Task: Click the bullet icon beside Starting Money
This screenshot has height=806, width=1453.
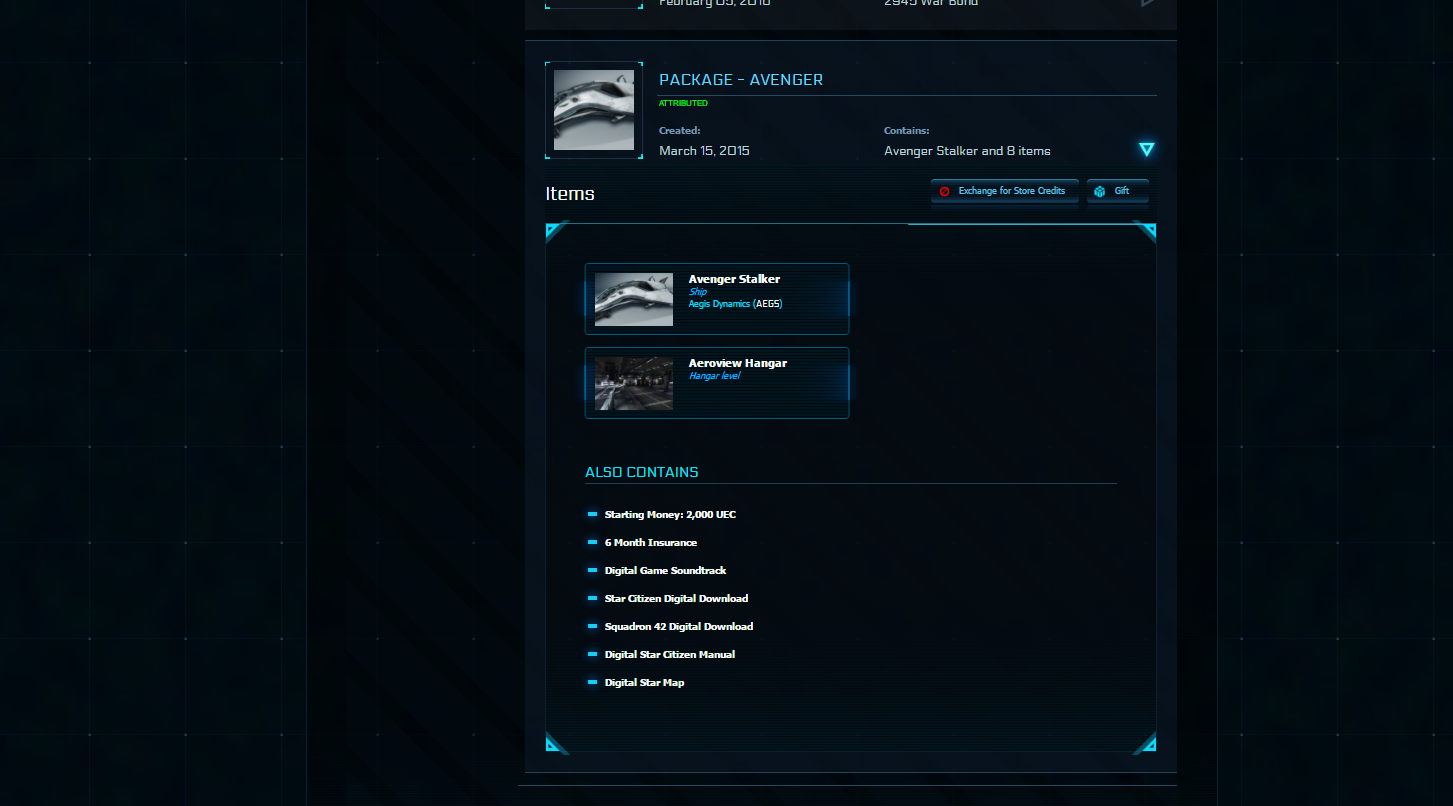Action: 593,514
